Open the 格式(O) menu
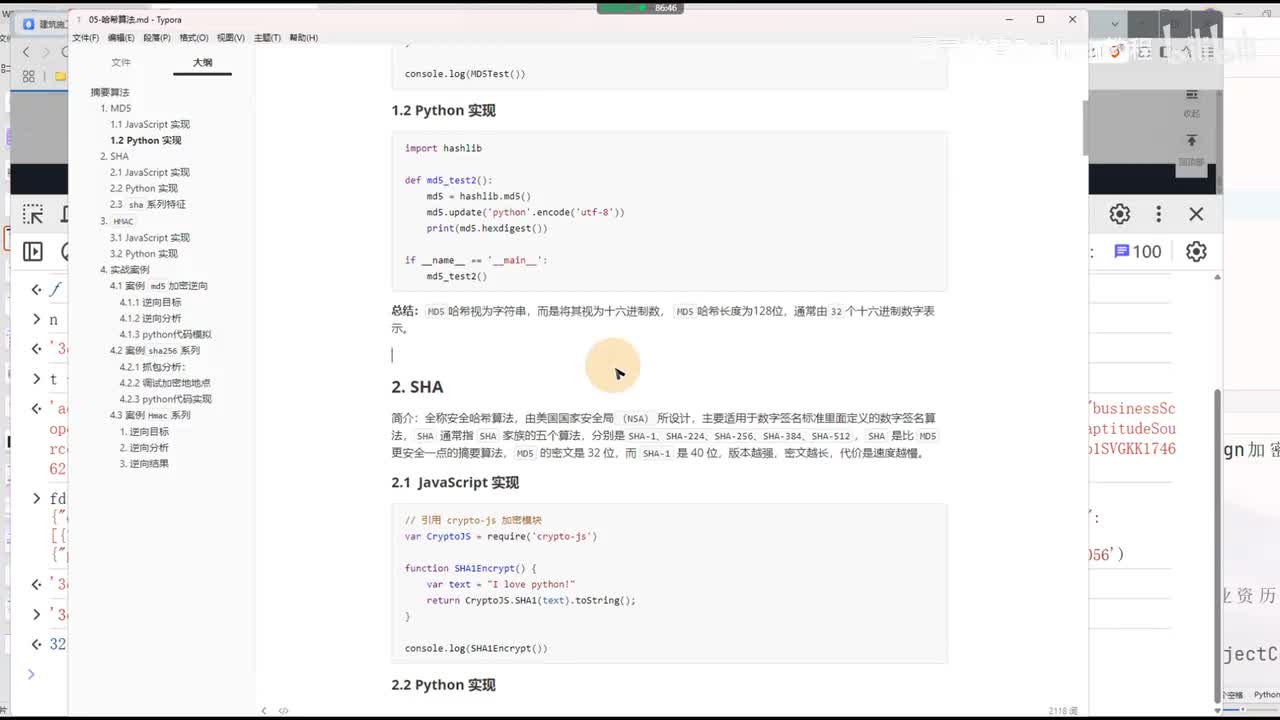Viewport: 1280px width, 720px height. coord(194,38)
